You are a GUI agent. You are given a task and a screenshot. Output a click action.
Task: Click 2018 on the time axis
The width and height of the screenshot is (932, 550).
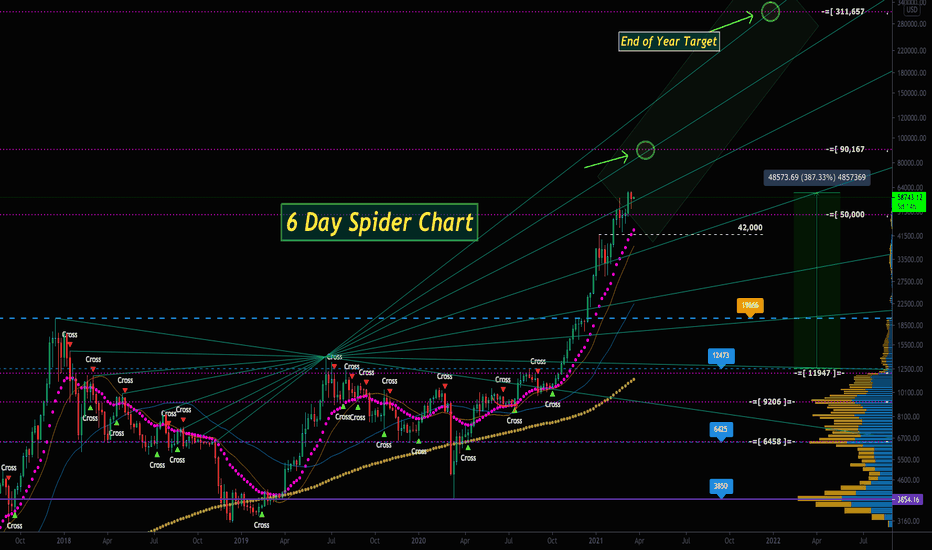[64, 540]
